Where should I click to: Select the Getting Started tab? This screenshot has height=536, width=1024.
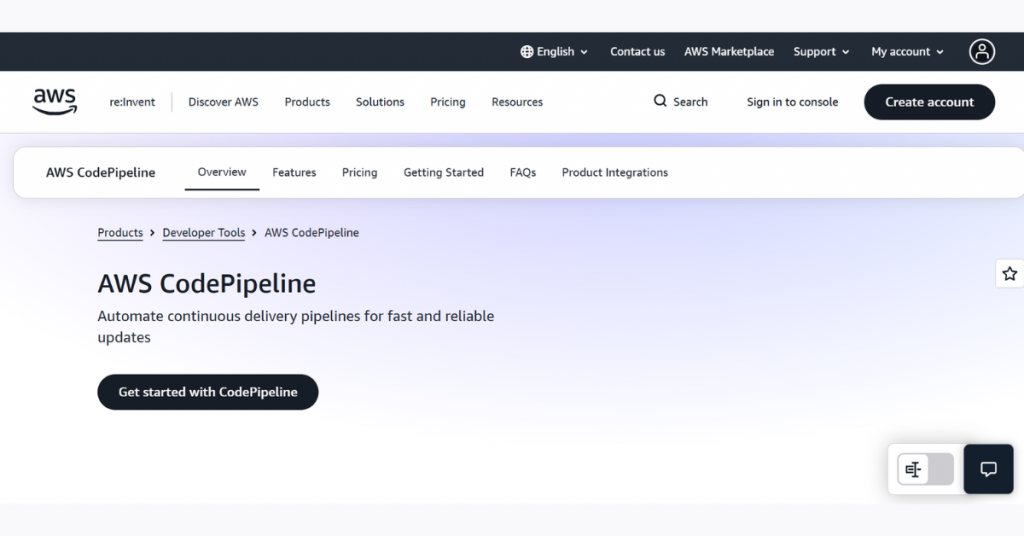click(x=443, y=172)
